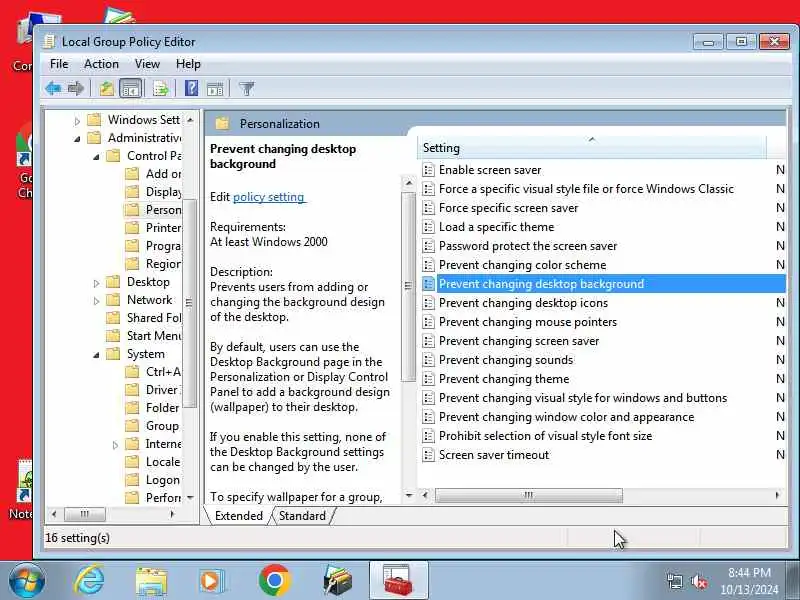The width and height of the screenshot is (800, 600).
Task: Collapse the Control Panel tree node
Action: [x=96, y=157]
